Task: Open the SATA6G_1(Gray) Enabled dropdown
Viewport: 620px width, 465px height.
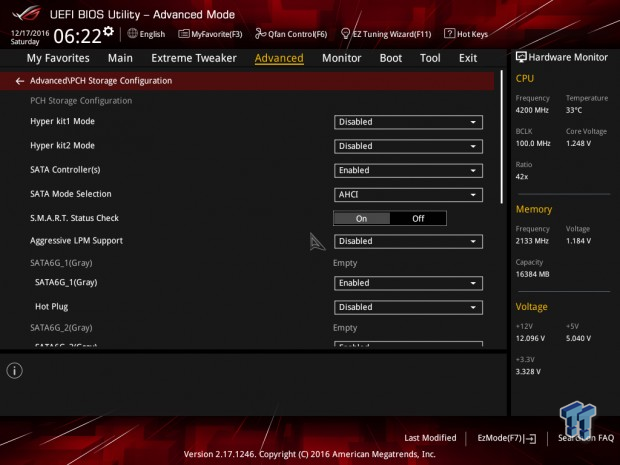Action: pos(408,283)
